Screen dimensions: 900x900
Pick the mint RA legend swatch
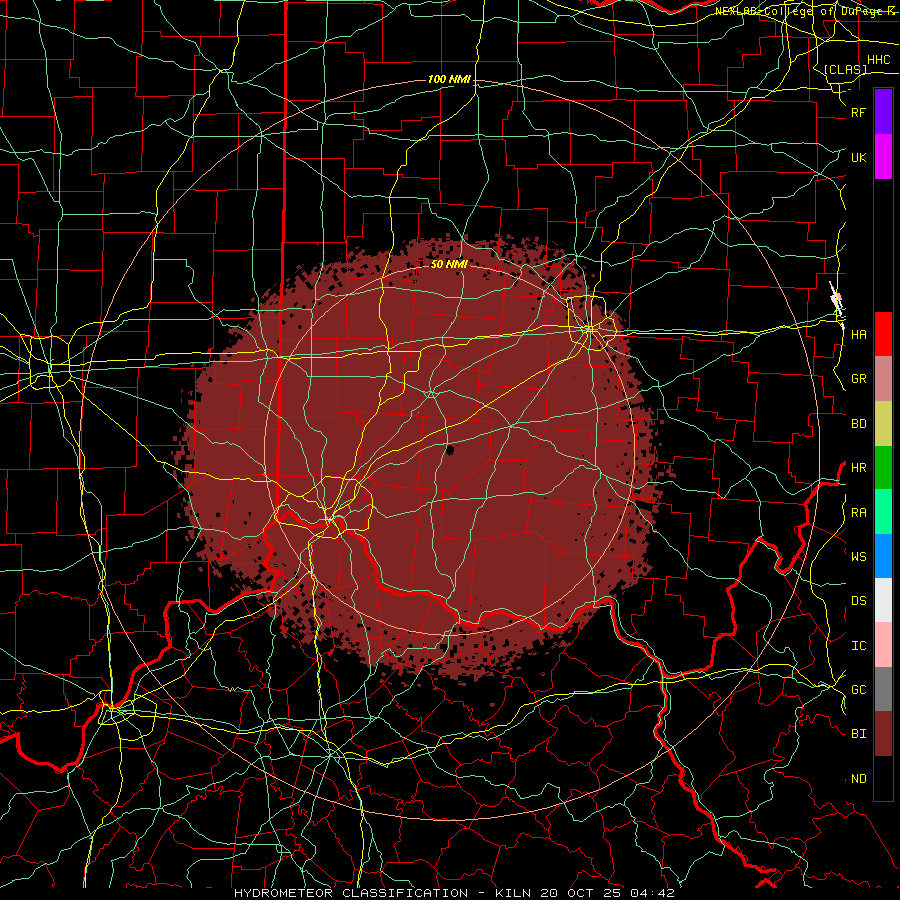tap(883, 512)
